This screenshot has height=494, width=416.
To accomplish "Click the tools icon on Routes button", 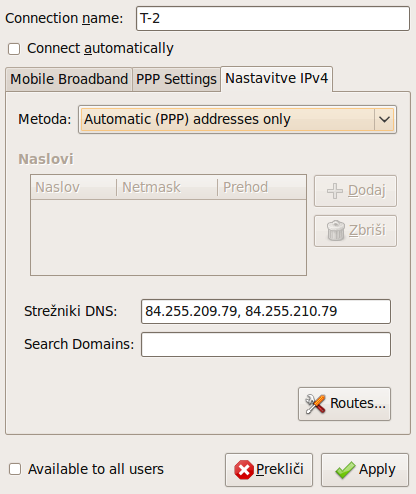I will 315,404.
